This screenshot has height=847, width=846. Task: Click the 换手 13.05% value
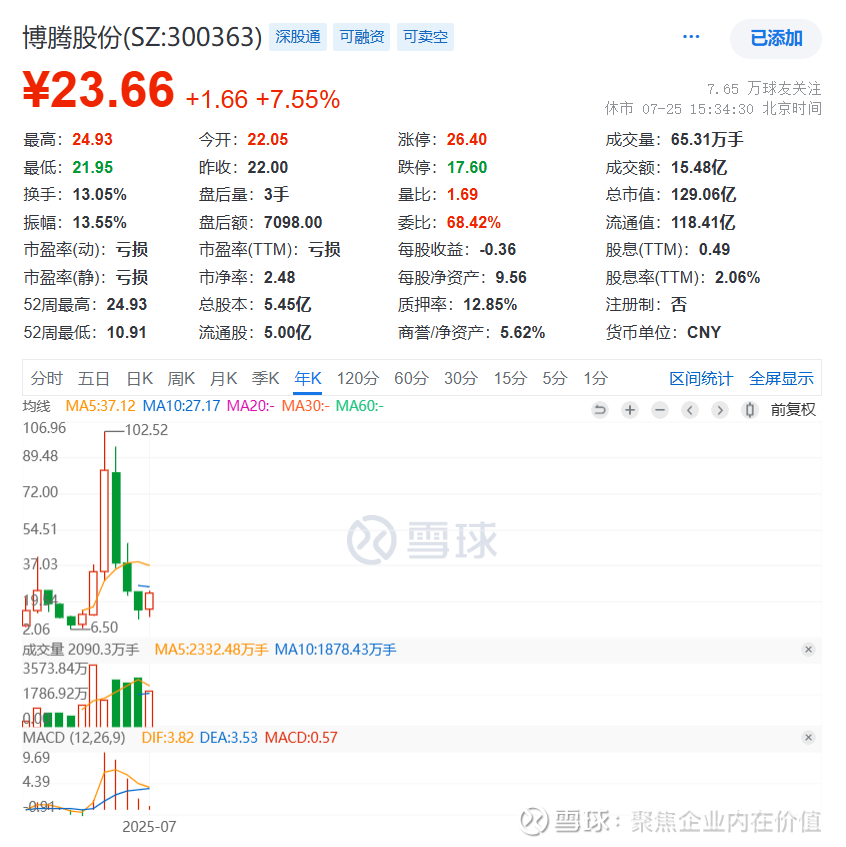coord(99,194)
